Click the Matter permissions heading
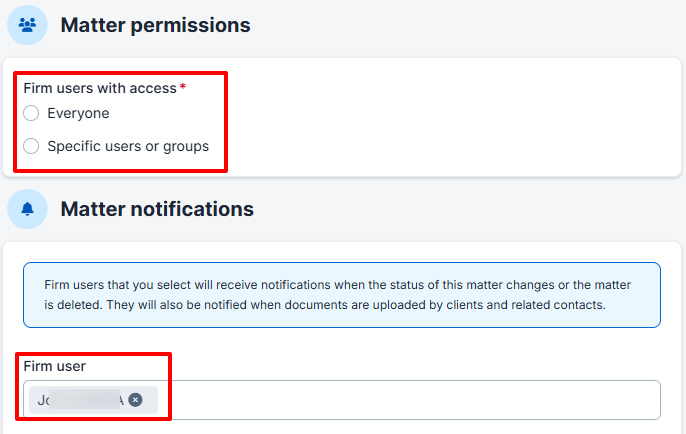 [x=155, y=25]
